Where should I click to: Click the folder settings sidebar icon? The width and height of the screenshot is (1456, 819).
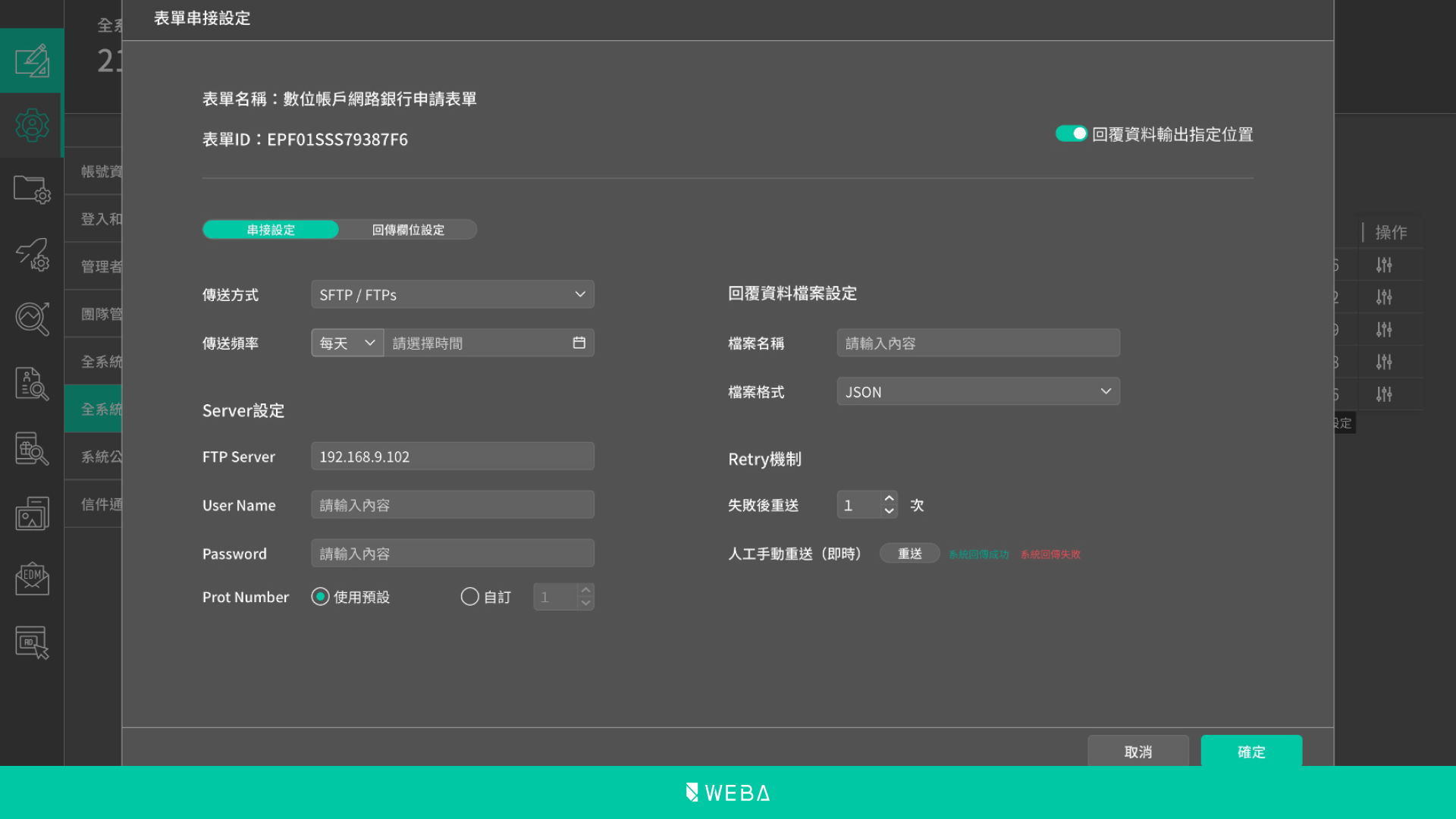[32, 190]
